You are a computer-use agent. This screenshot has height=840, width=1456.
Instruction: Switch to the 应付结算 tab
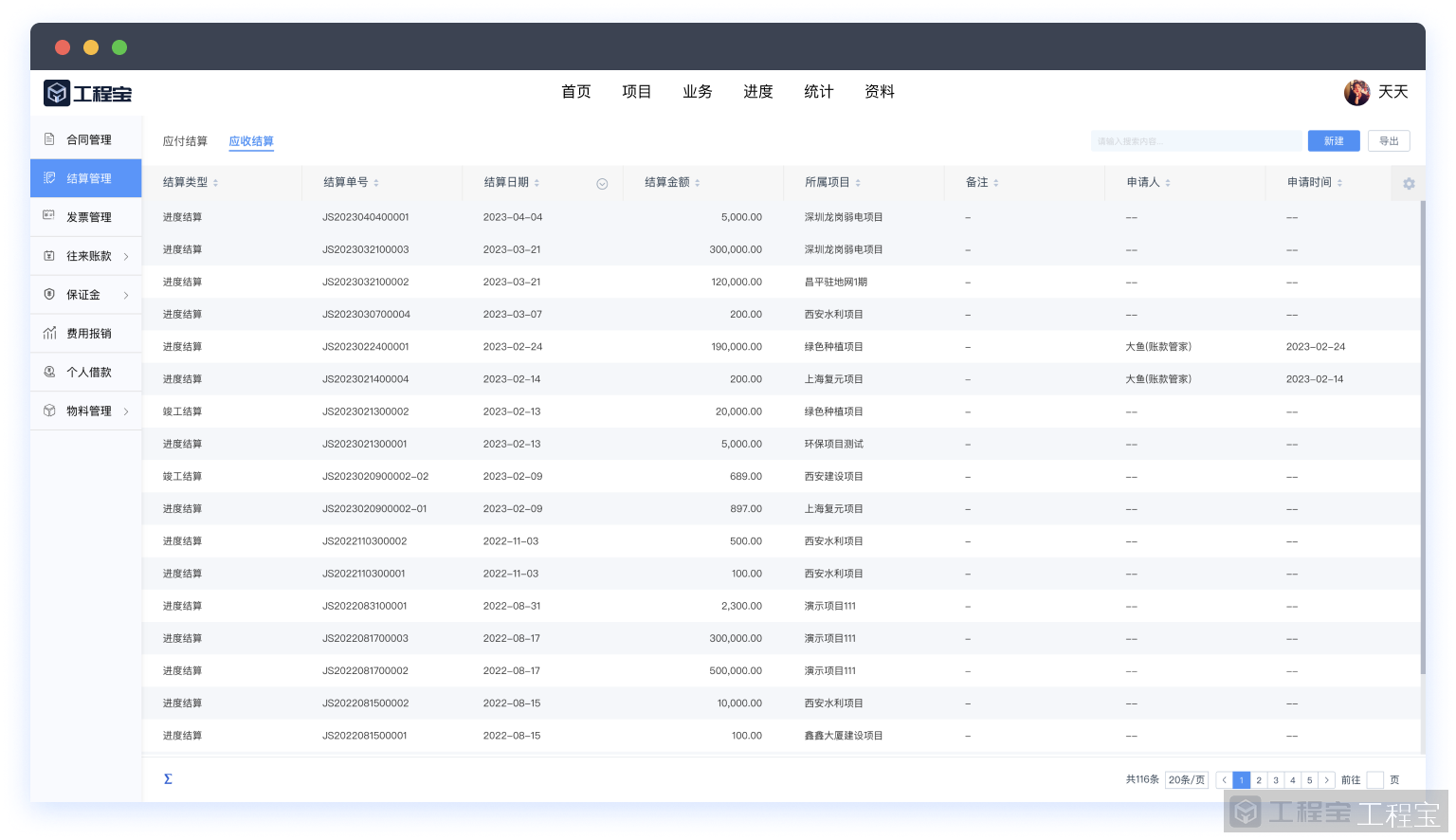185,141
